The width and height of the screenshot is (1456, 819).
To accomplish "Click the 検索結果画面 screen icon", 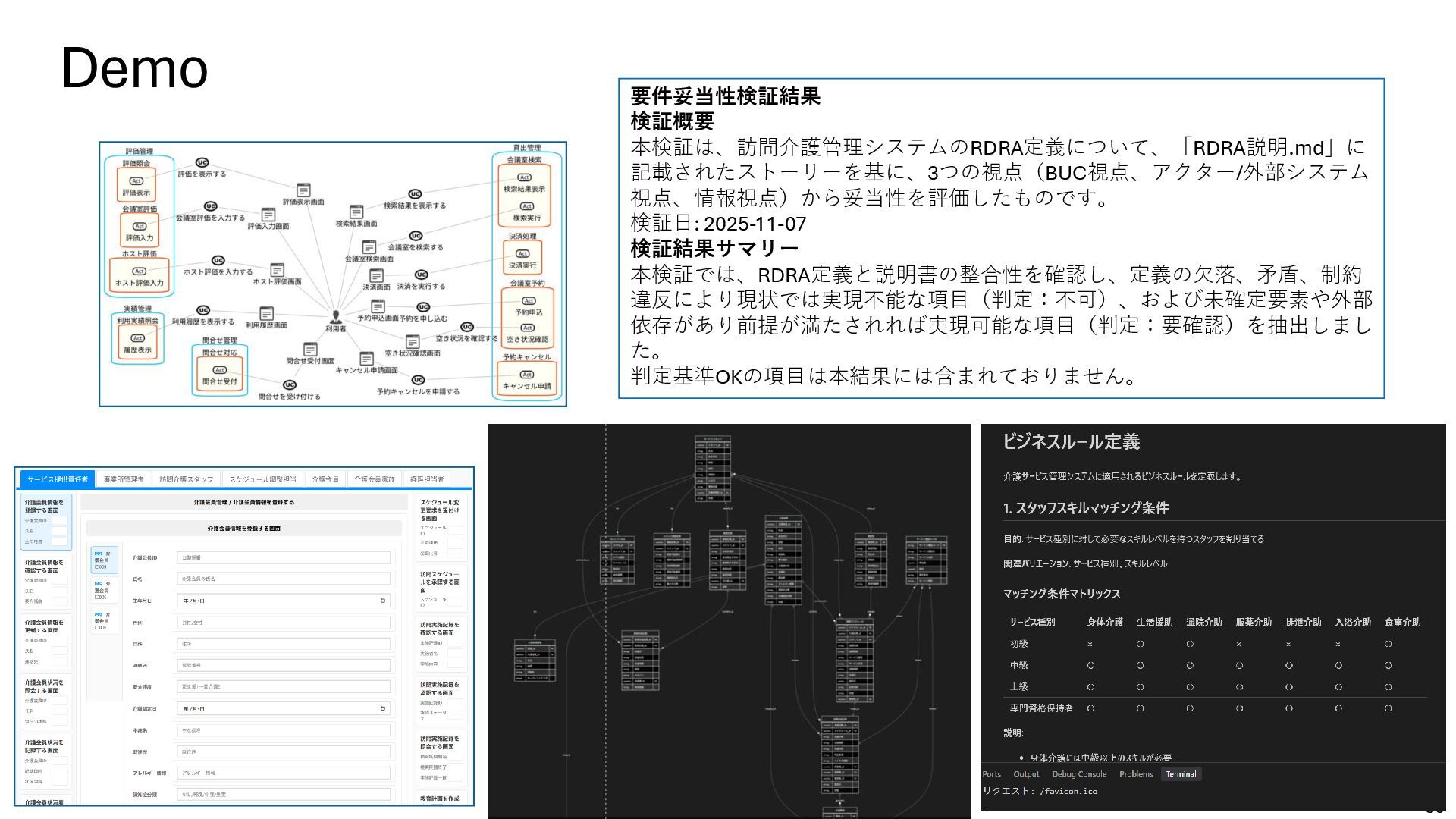I will pyautogui.click(x=356, y=212).
